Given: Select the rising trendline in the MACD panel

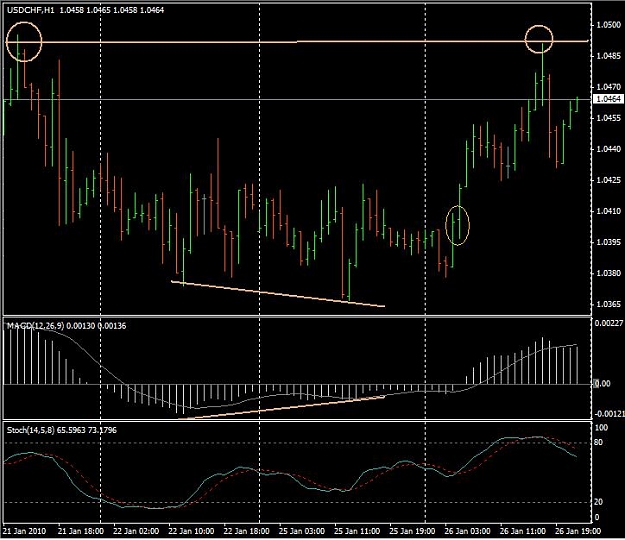Looking at the screenshot, I should pyautogui.click(x=281, y=408).
